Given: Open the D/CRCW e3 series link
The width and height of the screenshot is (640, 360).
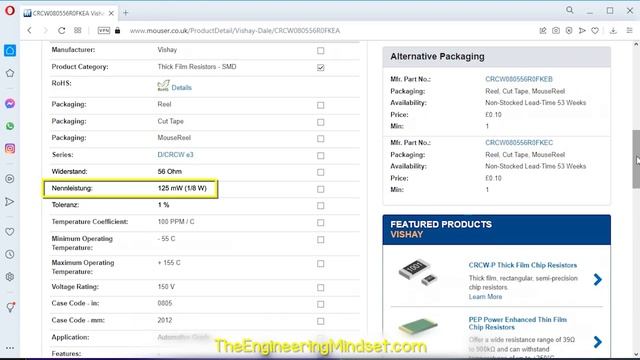Looking at the screenshot, I should tap(175, 155).
